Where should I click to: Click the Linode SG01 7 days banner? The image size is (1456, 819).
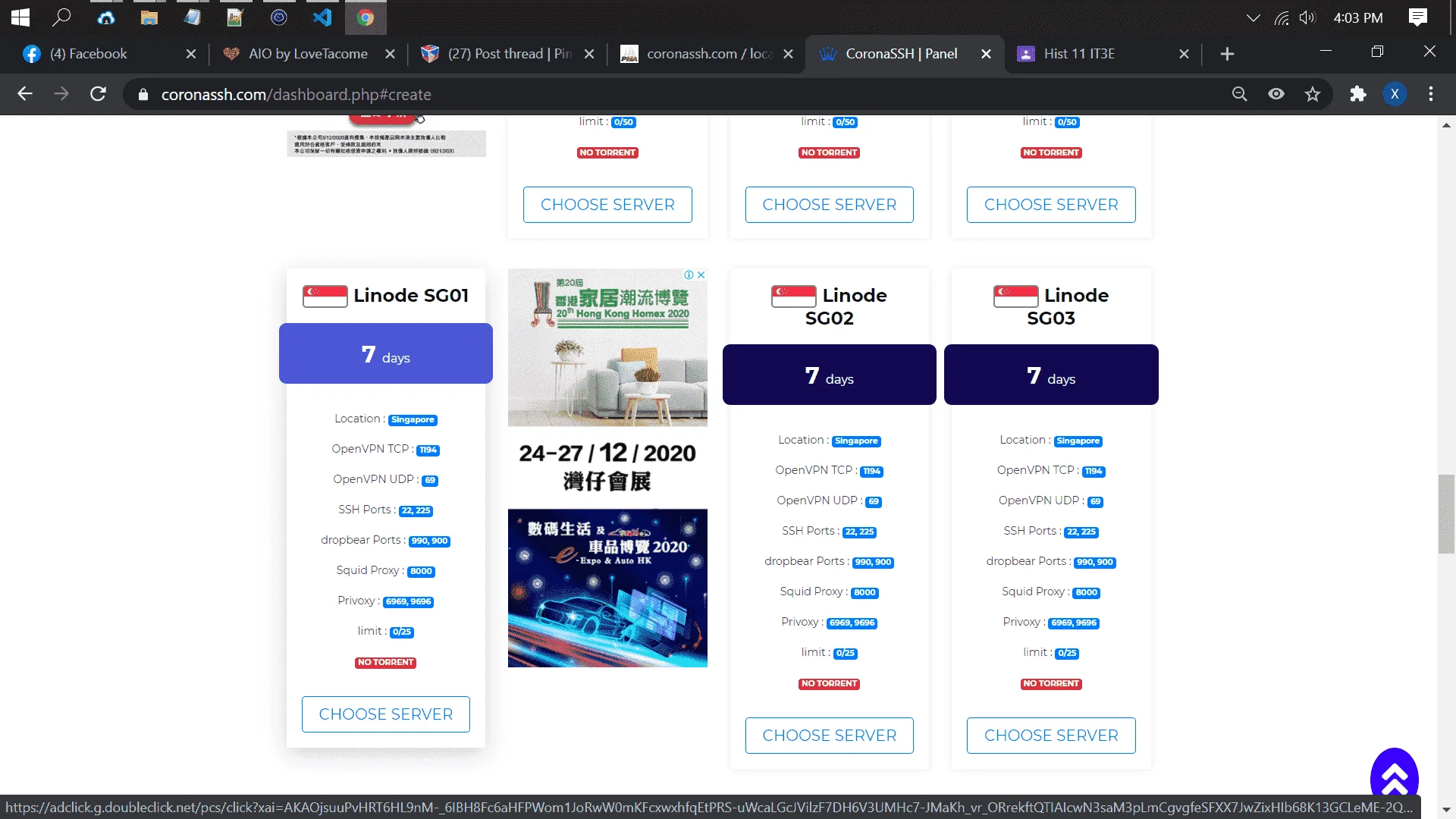pyautogui.click(x=386, y=353)
